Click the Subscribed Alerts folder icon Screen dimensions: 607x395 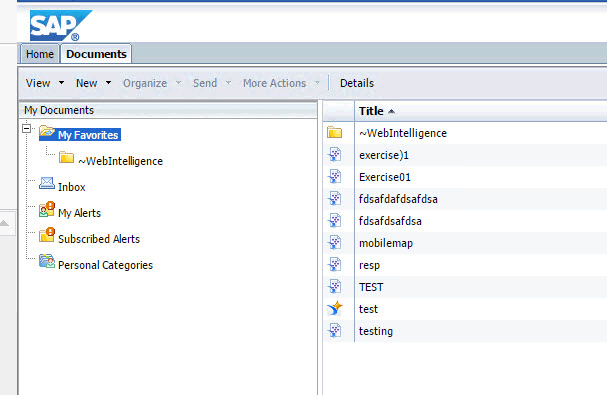47,235
